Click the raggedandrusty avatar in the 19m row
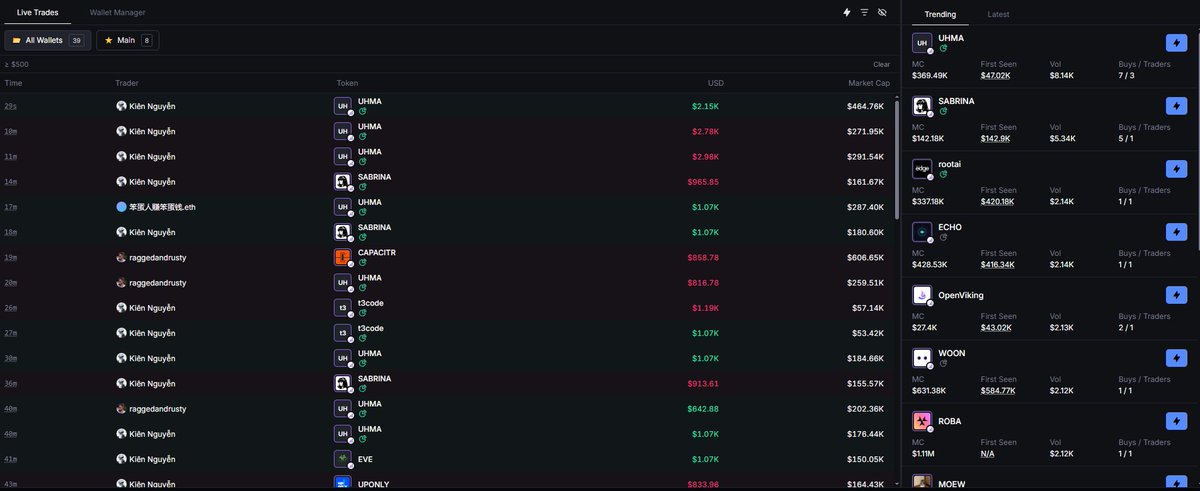This screenshot has width=1200, height=491. (x=121, y=257)
